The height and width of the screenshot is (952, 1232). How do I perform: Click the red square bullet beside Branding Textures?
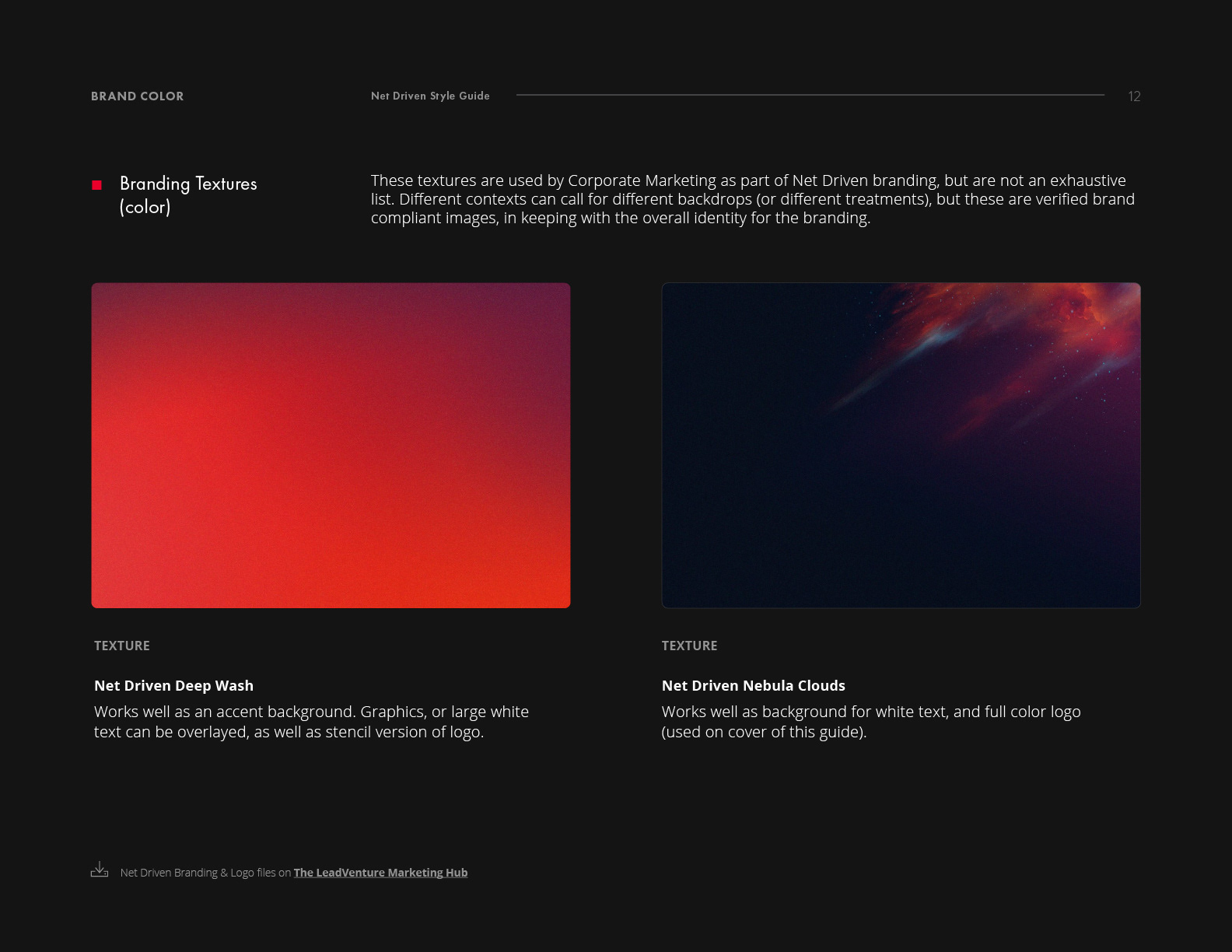(97, 185)
